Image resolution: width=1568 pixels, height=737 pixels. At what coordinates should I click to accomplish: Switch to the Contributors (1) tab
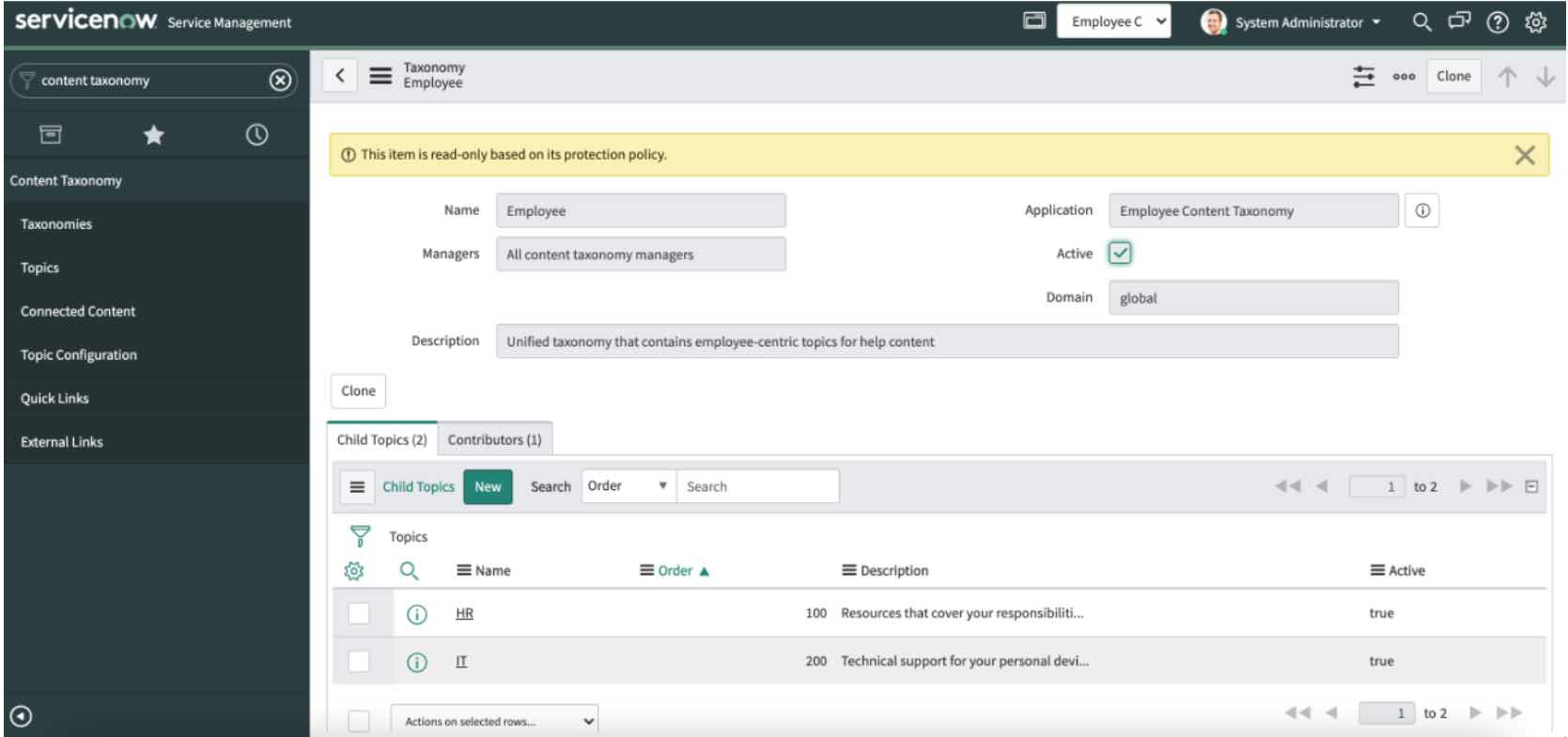(x=495, y=439)
